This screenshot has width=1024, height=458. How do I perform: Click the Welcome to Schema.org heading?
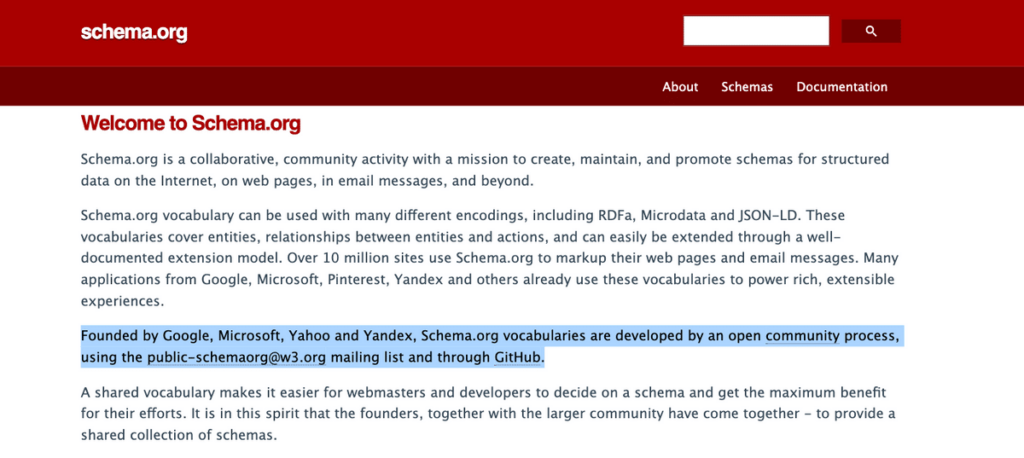click(x=191, y=123)
